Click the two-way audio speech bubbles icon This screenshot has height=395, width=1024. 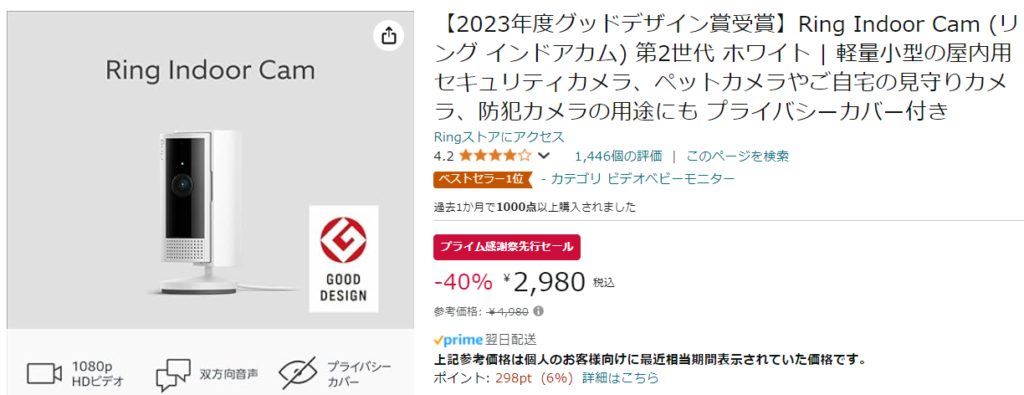click(173, 375)
